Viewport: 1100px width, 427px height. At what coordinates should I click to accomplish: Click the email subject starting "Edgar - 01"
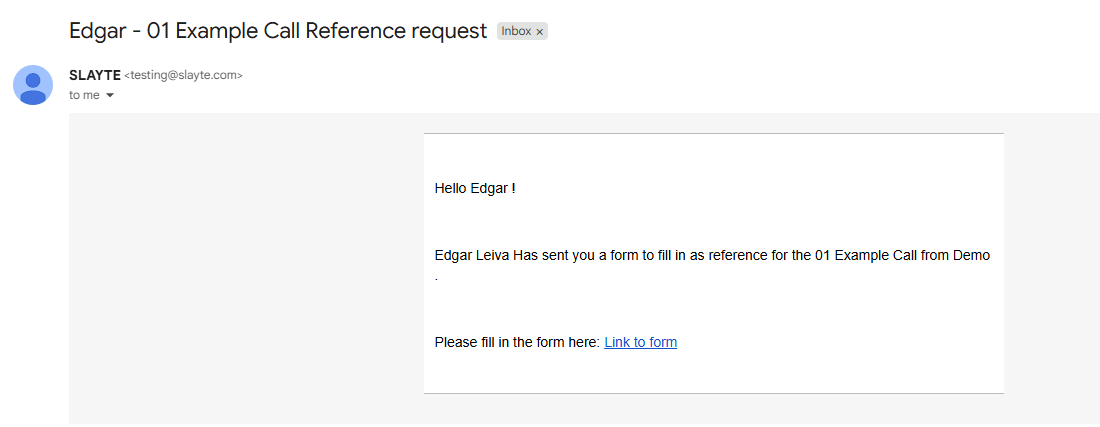coord(278,31)
